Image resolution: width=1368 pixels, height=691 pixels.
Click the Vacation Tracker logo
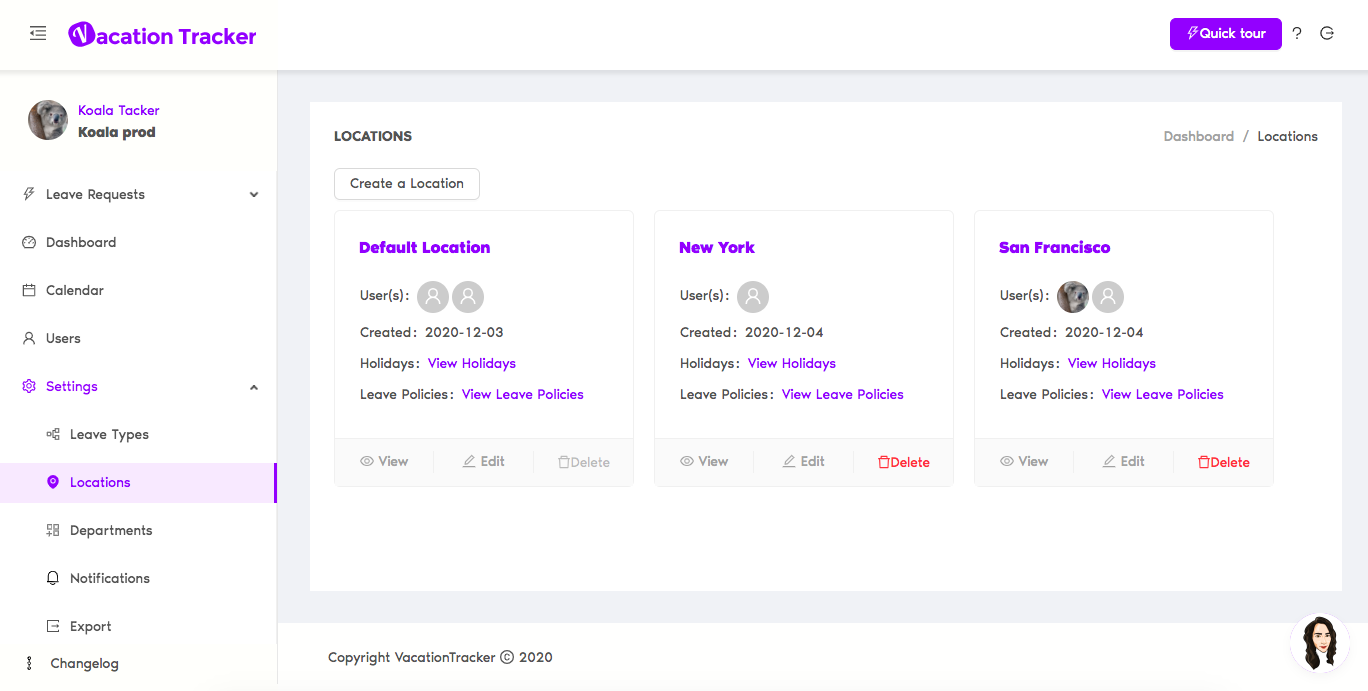[x=162, y=36]
